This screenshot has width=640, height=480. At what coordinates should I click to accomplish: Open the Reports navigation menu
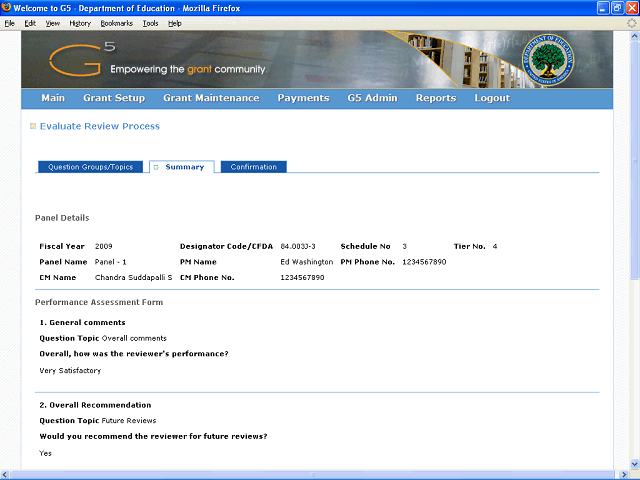click(x=436, y=98)
